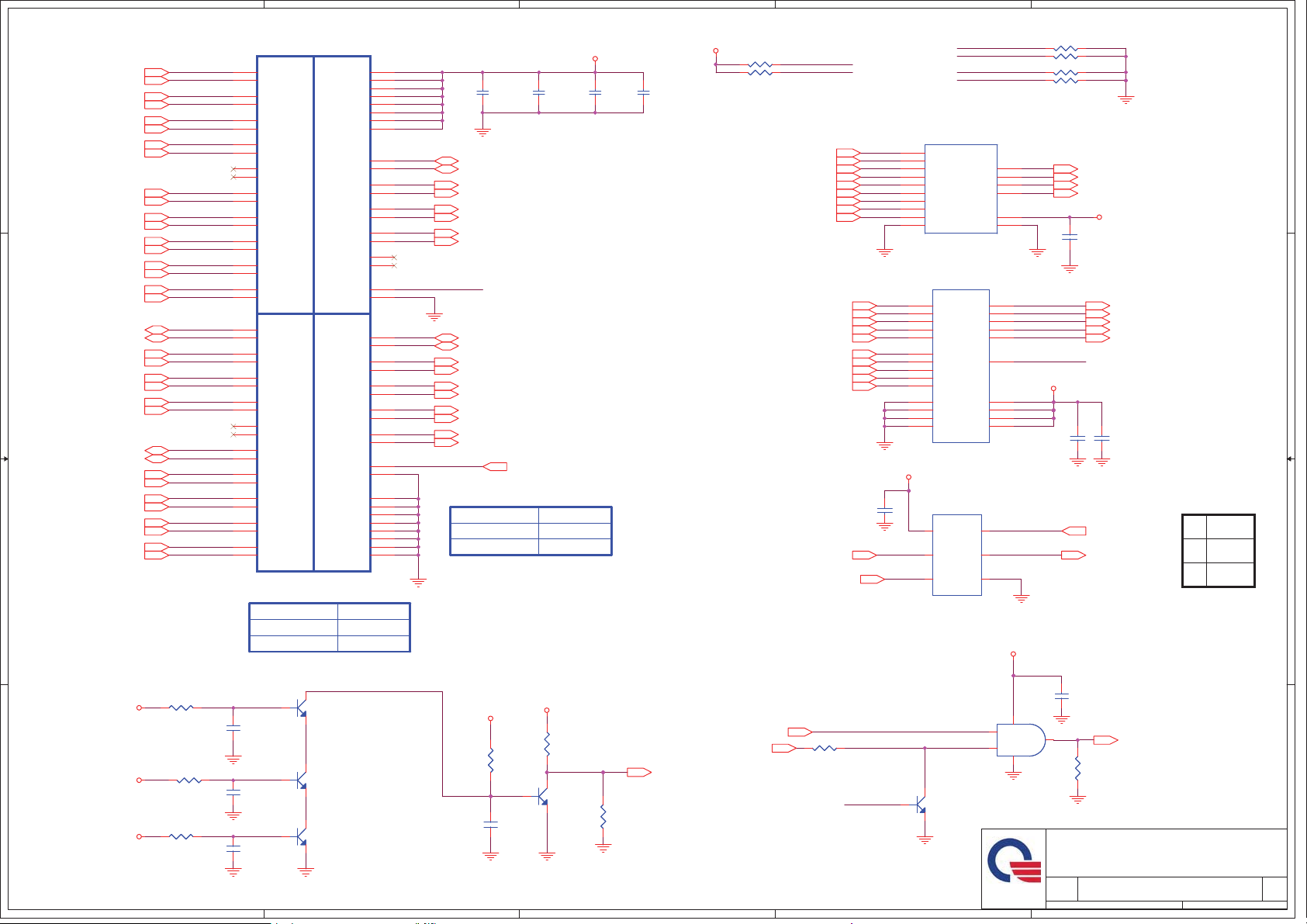Select the transistor below the AND gate
Image resolution: width=1307 pixels, height=924 pixels.
click(x=921, y=805)
